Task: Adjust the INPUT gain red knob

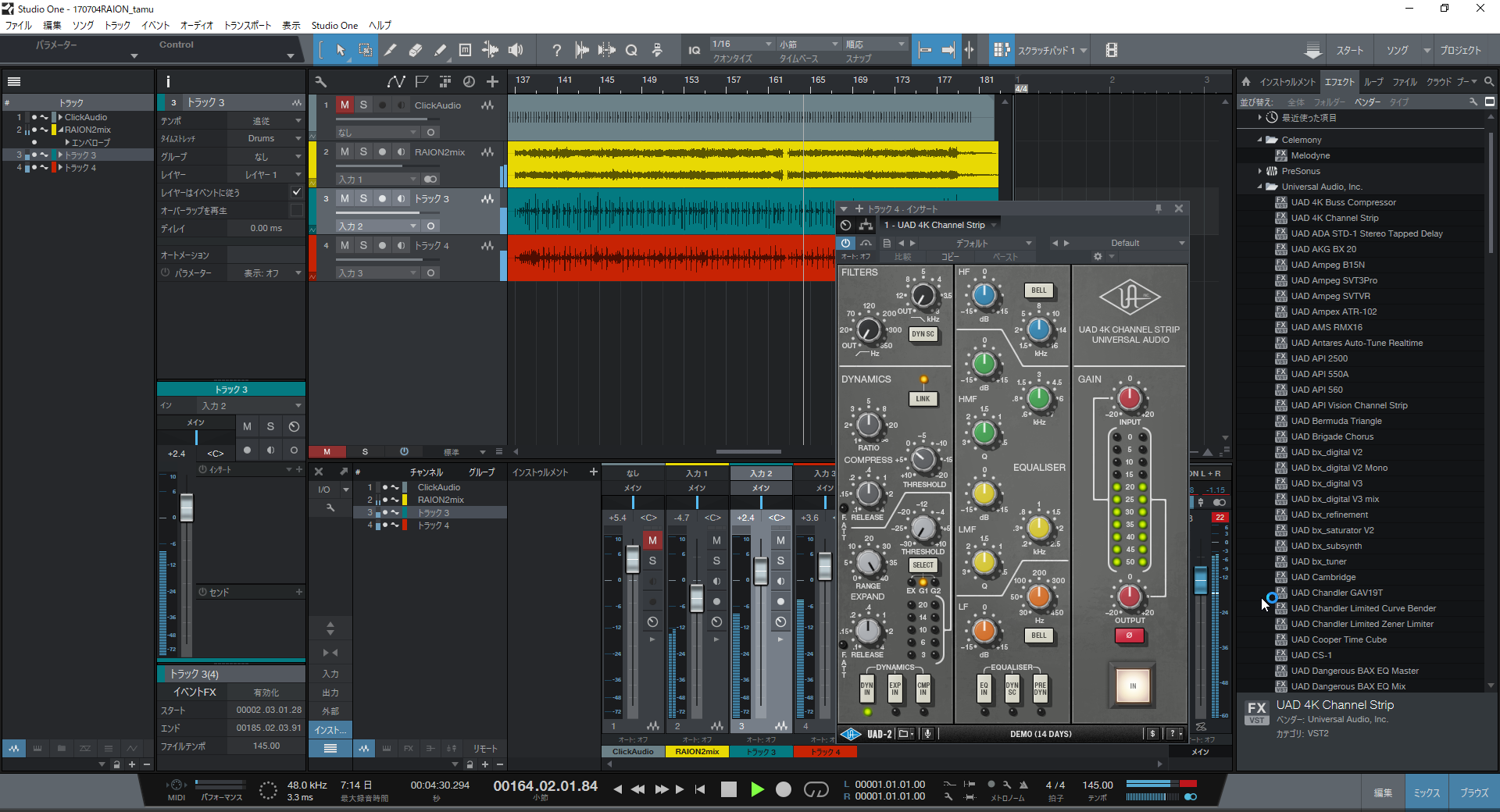Action: click(x=1130, y=398)
